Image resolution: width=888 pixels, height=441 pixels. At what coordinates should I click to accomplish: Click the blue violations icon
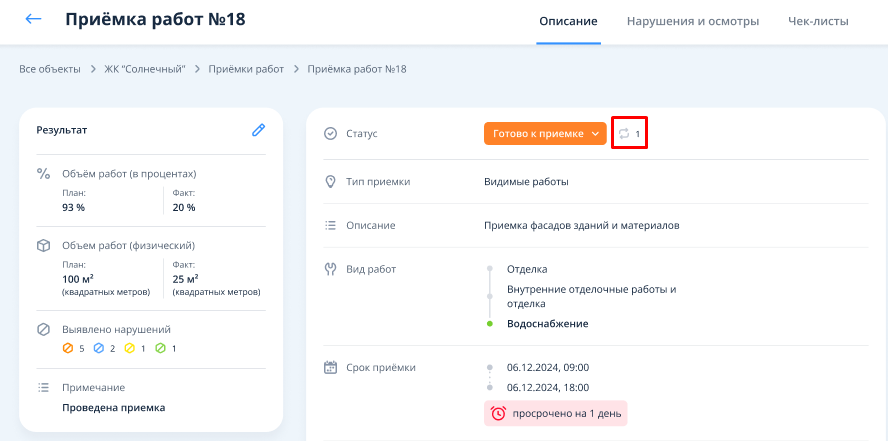[x=98, y=348]
